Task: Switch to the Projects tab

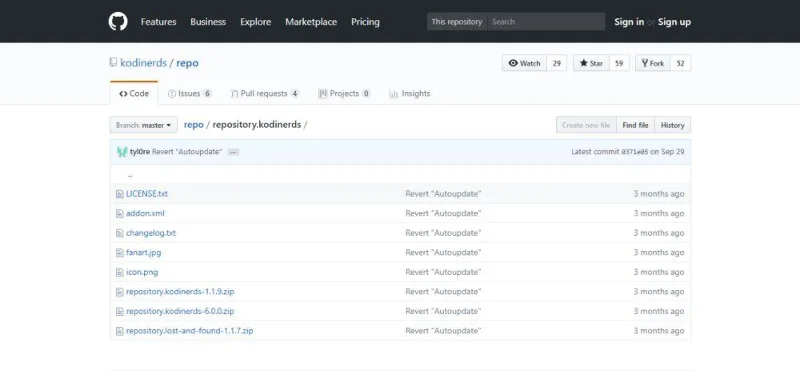Action: click(344, 93)
